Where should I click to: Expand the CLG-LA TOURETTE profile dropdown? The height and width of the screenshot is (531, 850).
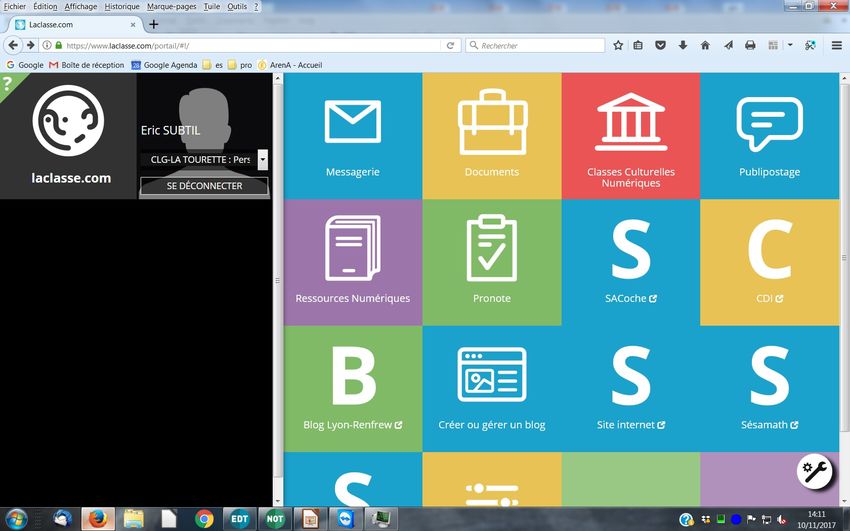point(262,160)
